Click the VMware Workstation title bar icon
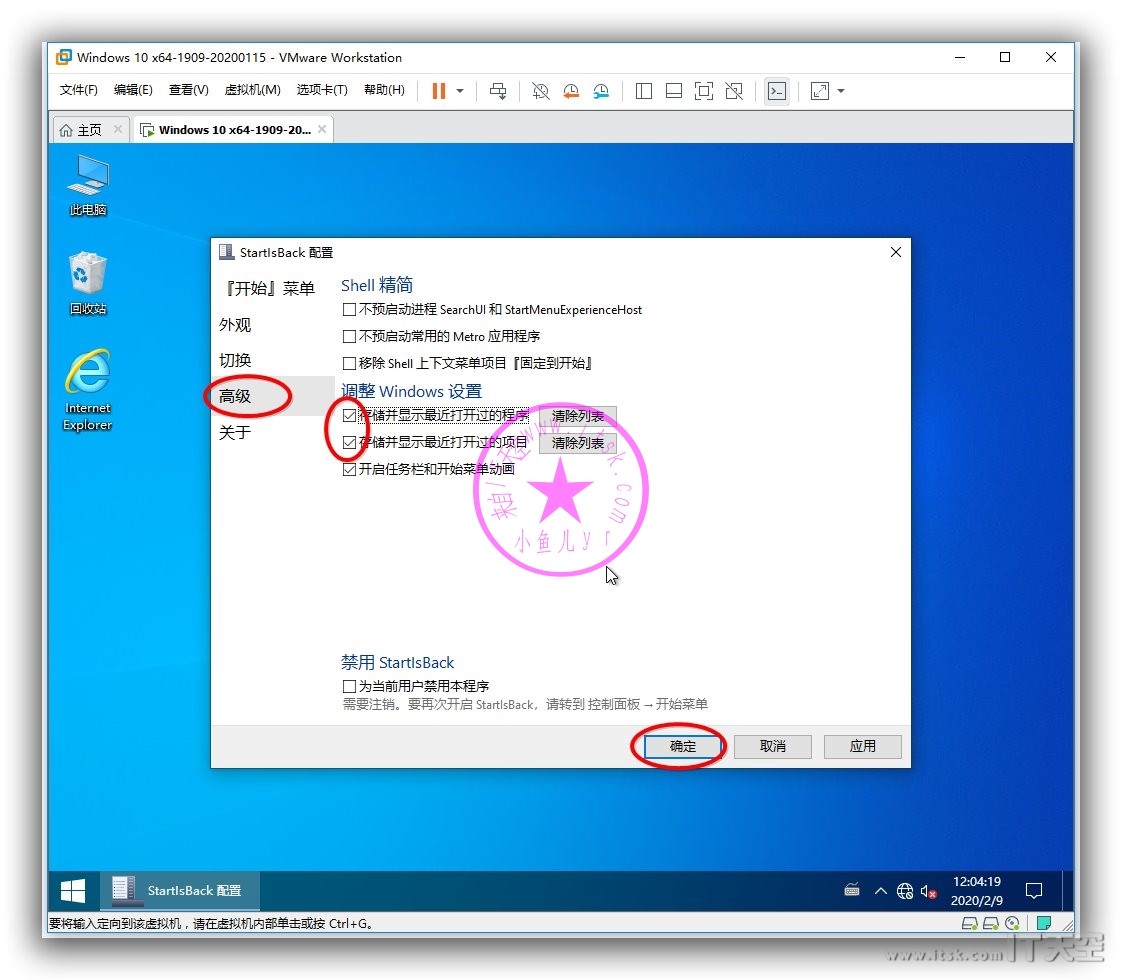1122x980 pixels. pyautogui.click(x=64, y=57)
